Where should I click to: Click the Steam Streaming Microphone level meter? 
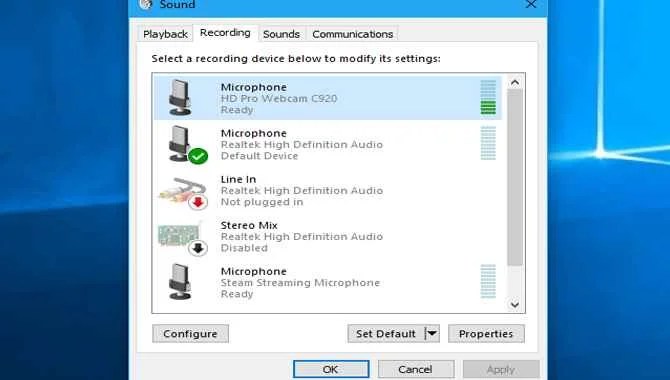488,281
